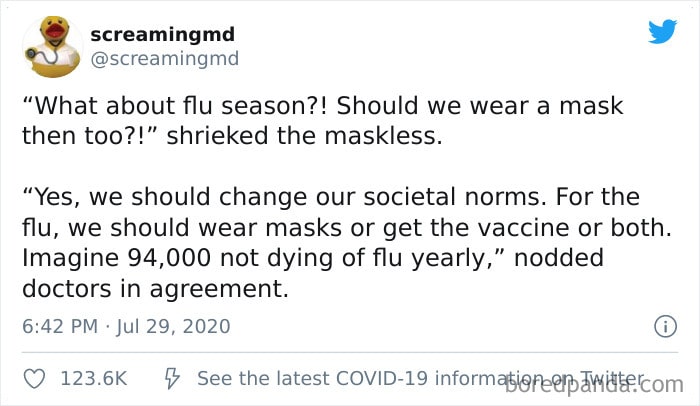
Task: Click the "Yes, we should change" paragraph
Action: click(346, 243)
